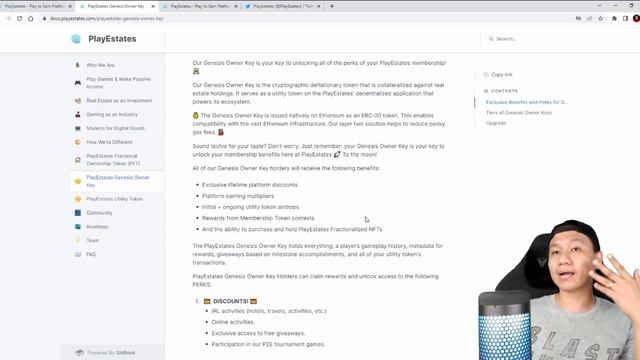Open Play Games & Make Passive Income page
Image resolution: width=640 pixels, height=360 pixels.
click(118, 83)
